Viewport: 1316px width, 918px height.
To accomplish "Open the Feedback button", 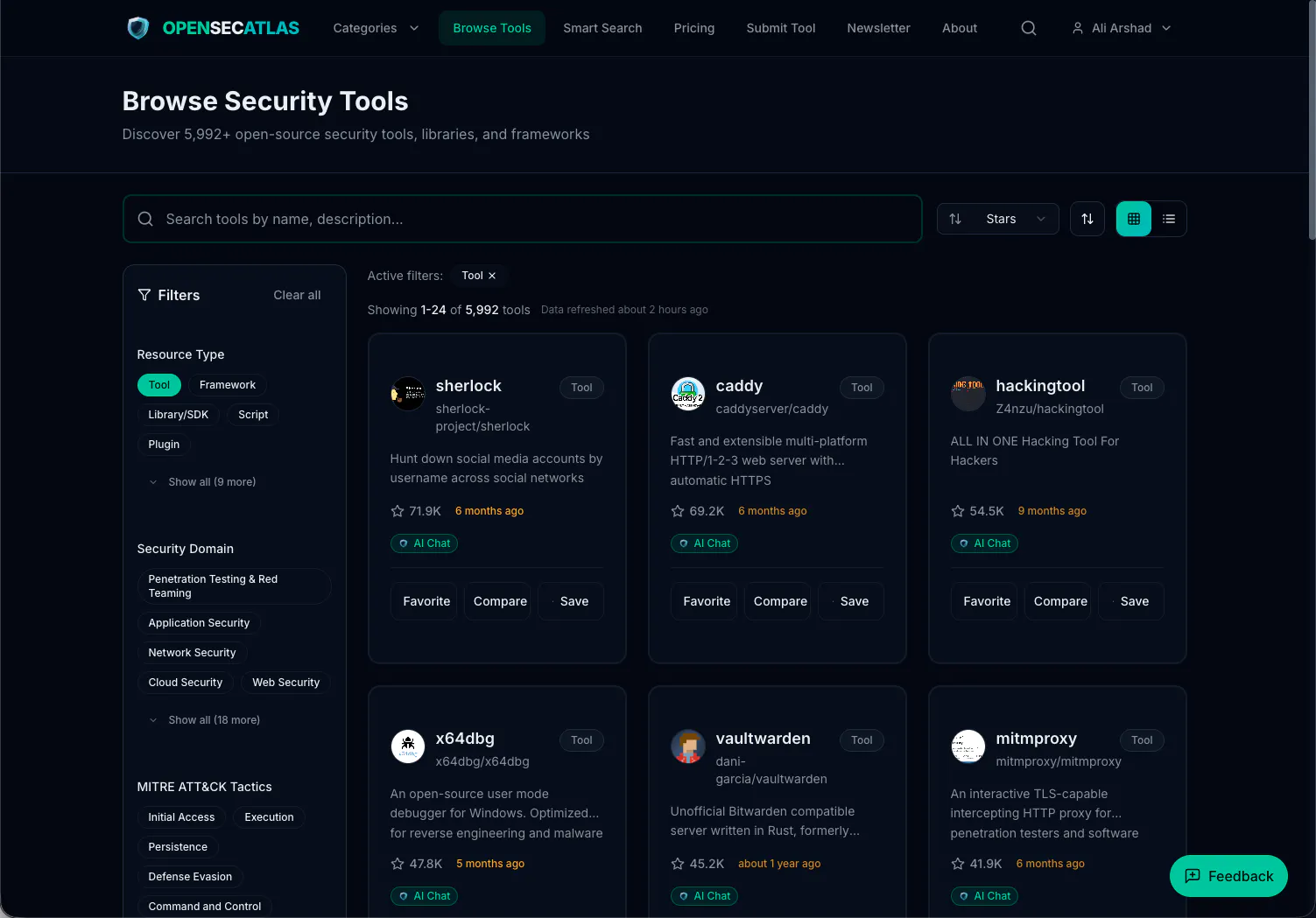I will (1228, 876).
